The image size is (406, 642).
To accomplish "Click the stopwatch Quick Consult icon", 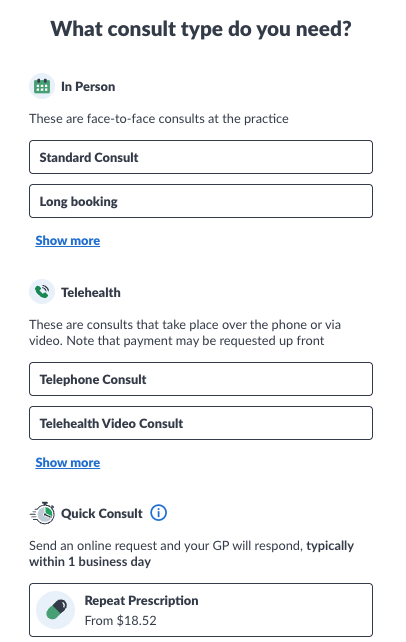I will tap(42, 513).
